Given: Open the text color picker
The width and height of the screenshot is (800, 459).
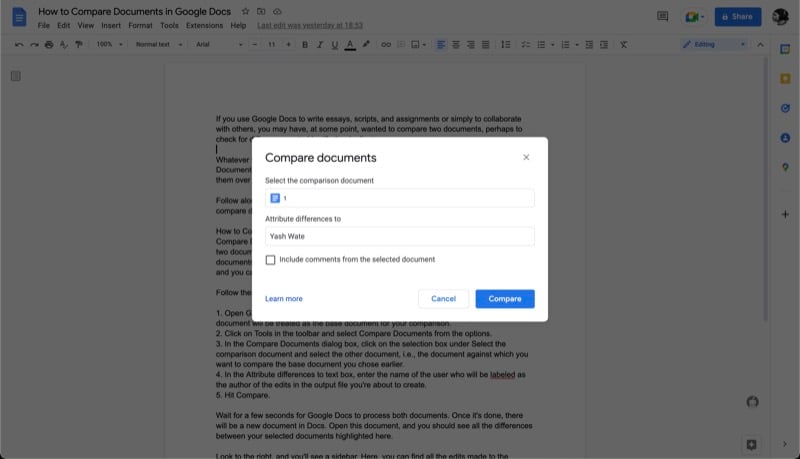Looking at the screenshot, I should [x=350, y=45].
